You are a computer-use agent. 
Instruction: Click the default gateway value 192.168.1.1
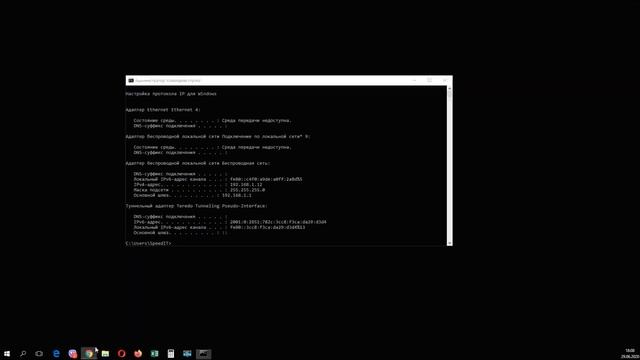coord(237,195)
